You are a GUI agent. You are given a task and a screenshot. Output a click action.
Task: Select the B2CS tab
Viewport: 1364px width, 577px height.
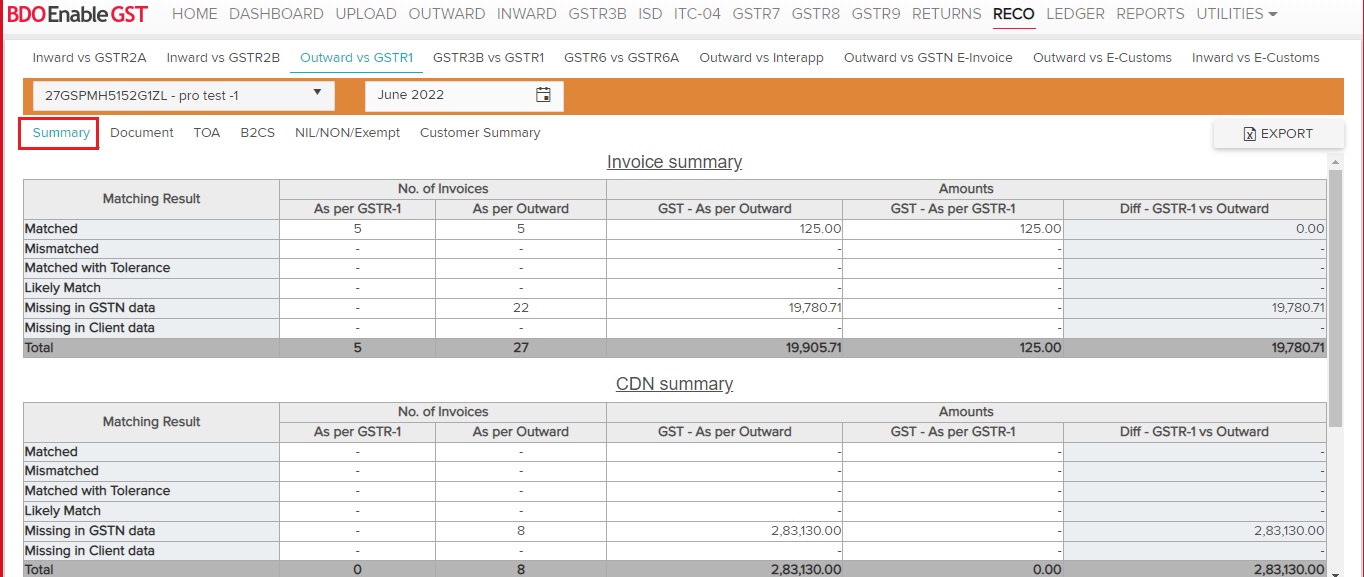[257, 133]
